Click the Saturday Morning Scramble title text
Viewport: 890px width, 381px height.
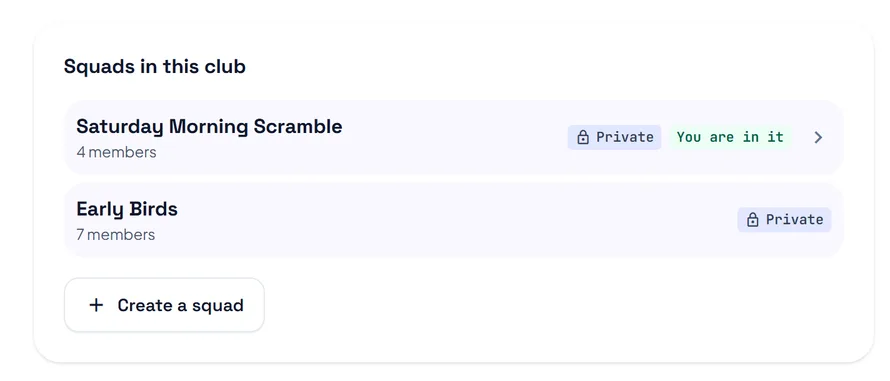(209, 127)
